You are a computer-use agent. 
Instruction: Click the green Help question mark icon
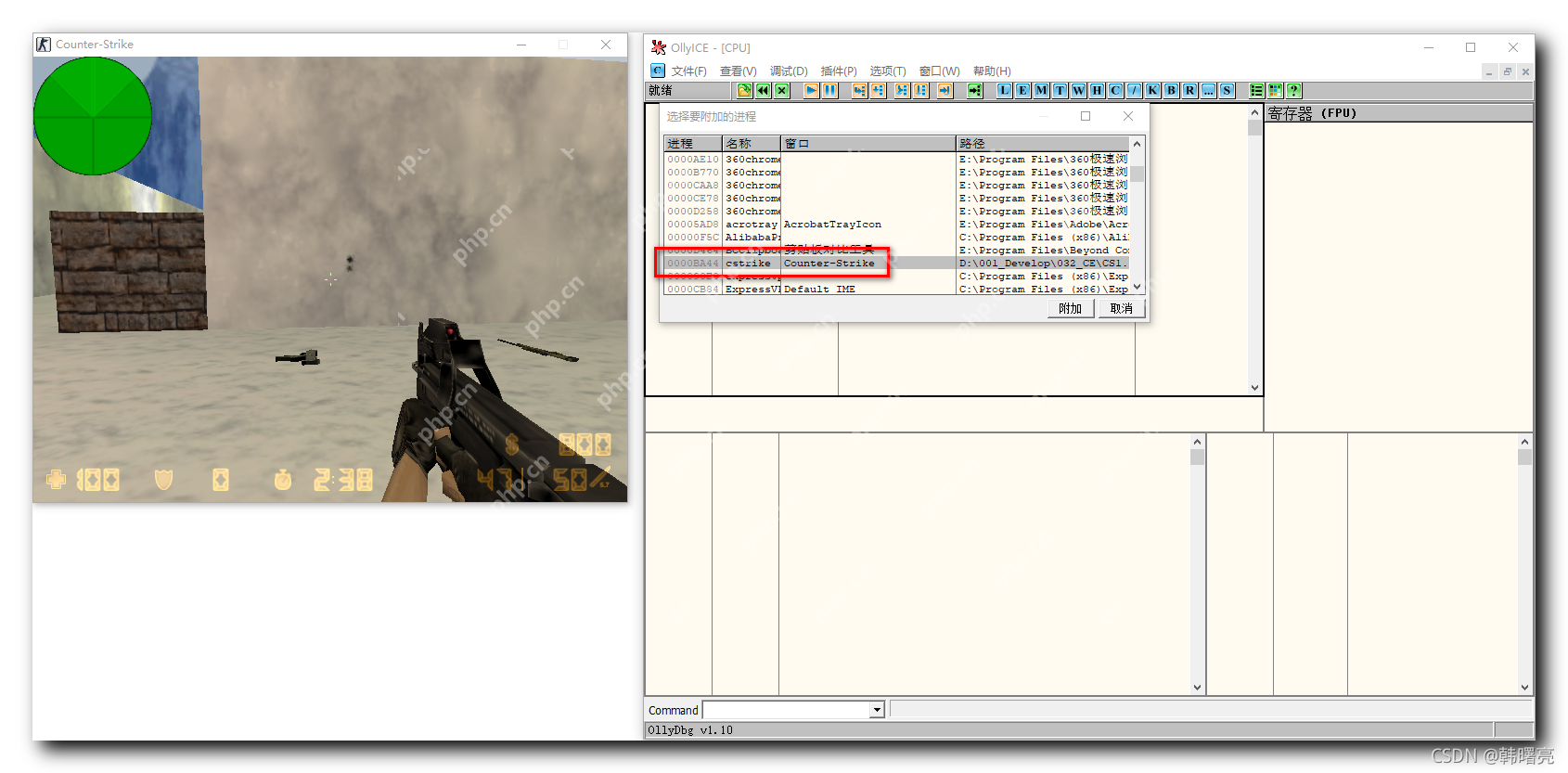click(1293, 90)
